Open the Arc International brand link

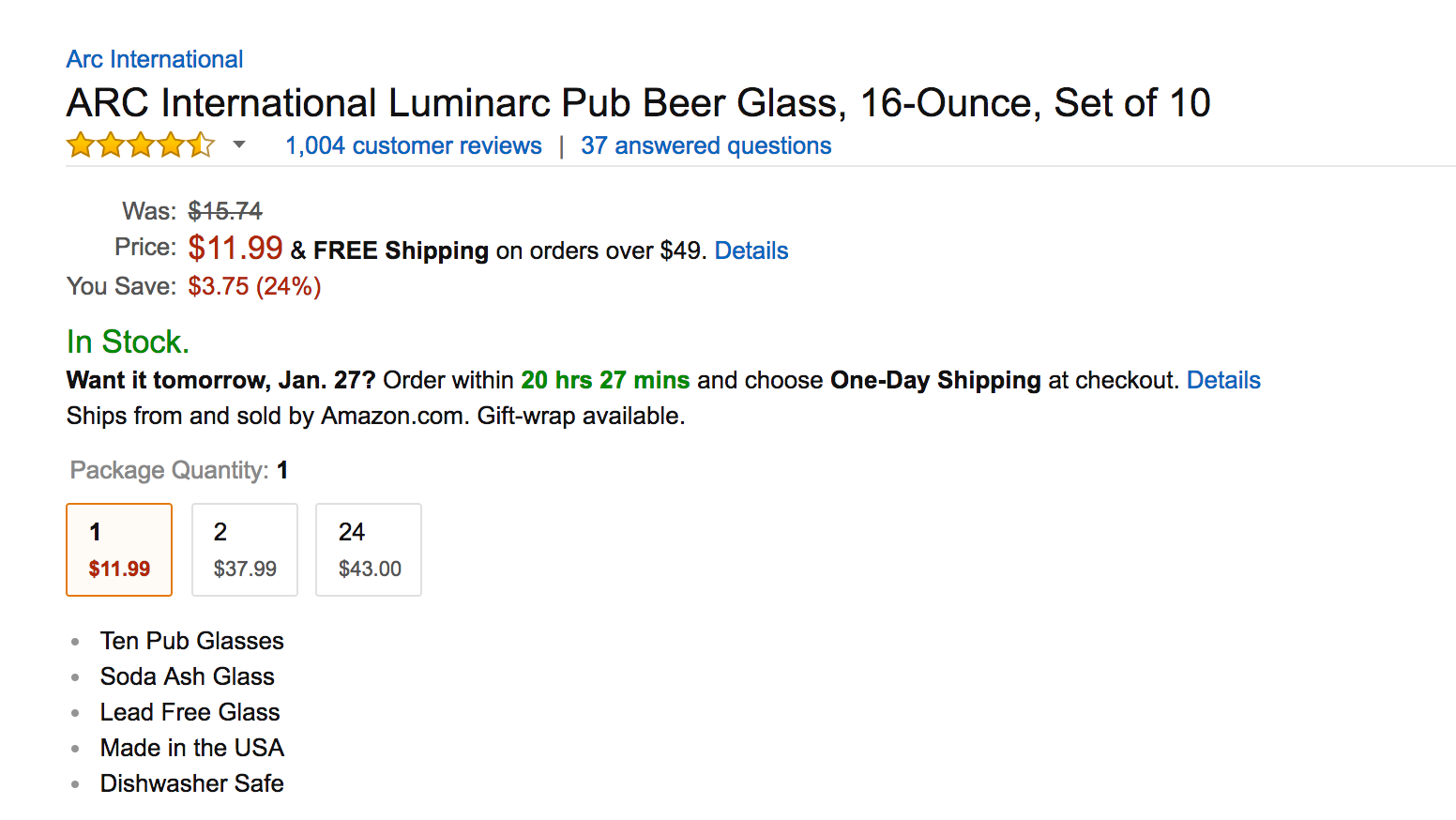(x=155, y=59)
